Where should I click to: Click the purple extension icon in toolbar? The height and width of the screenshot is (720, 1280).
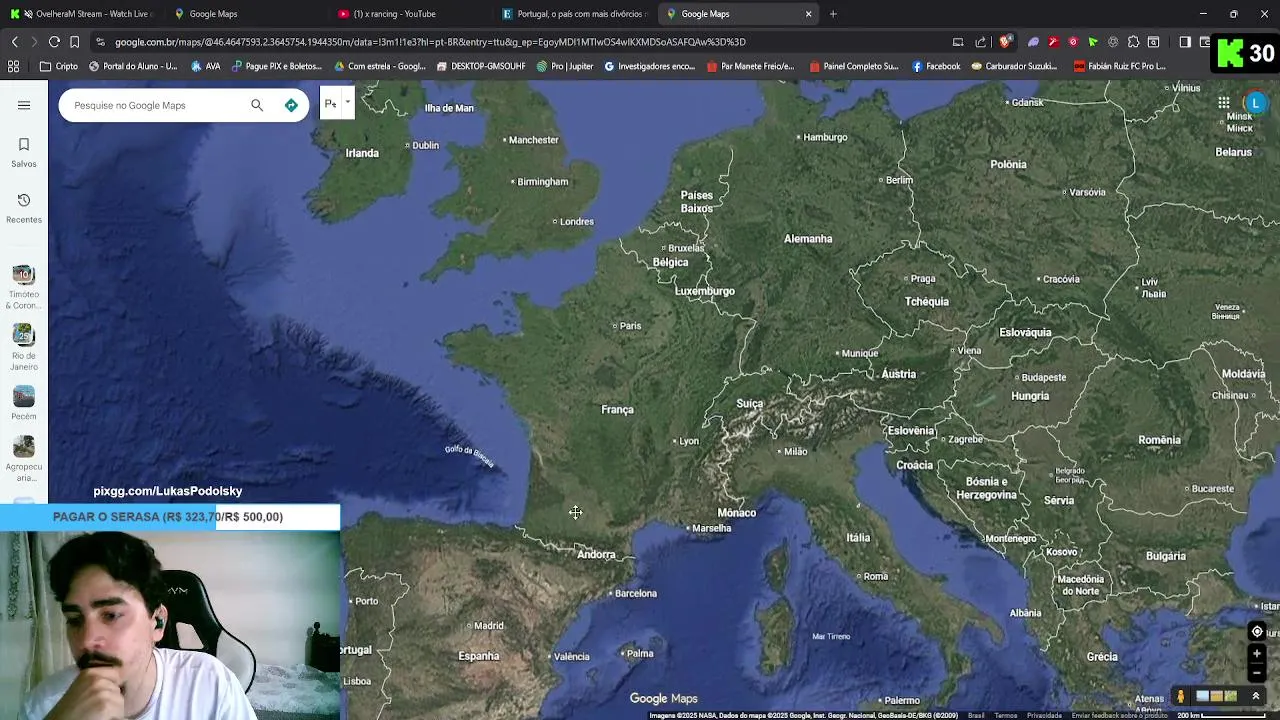tap(1033, 42)
